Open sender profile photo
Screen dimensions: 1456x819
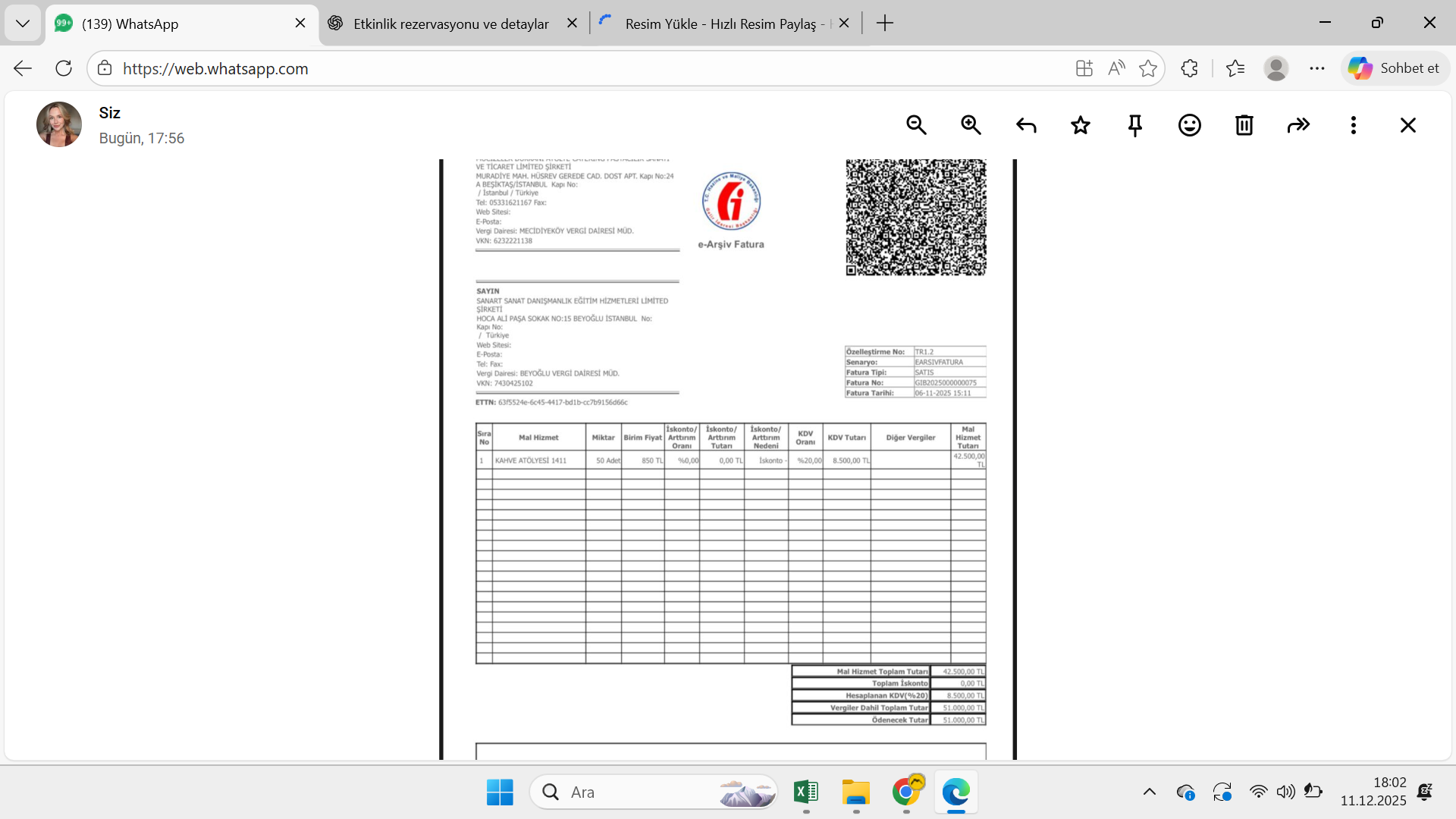tap(59, 124)
